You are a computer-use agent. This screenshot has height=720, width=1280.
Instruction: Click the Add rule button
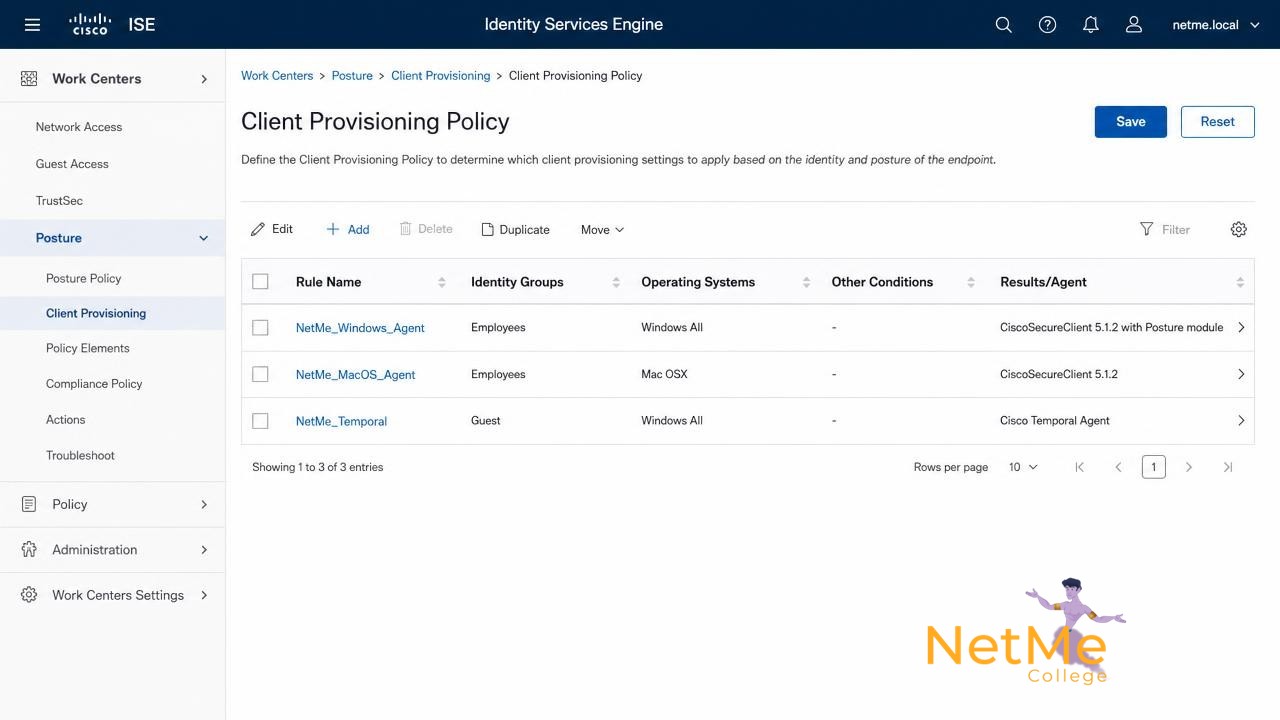[x=348, y=230]
